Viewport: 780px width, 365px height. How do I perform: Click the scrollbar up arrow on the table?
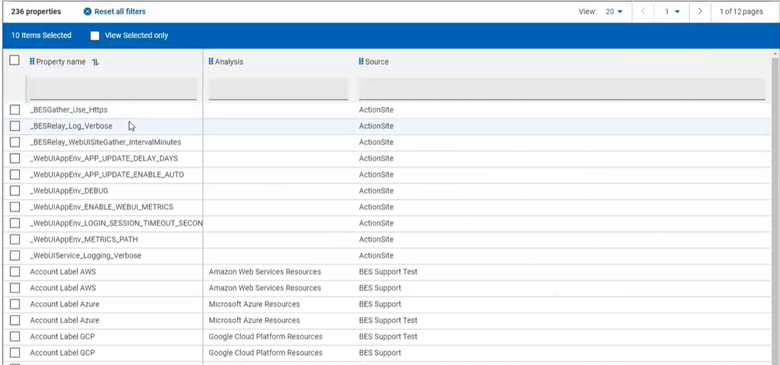775,54
